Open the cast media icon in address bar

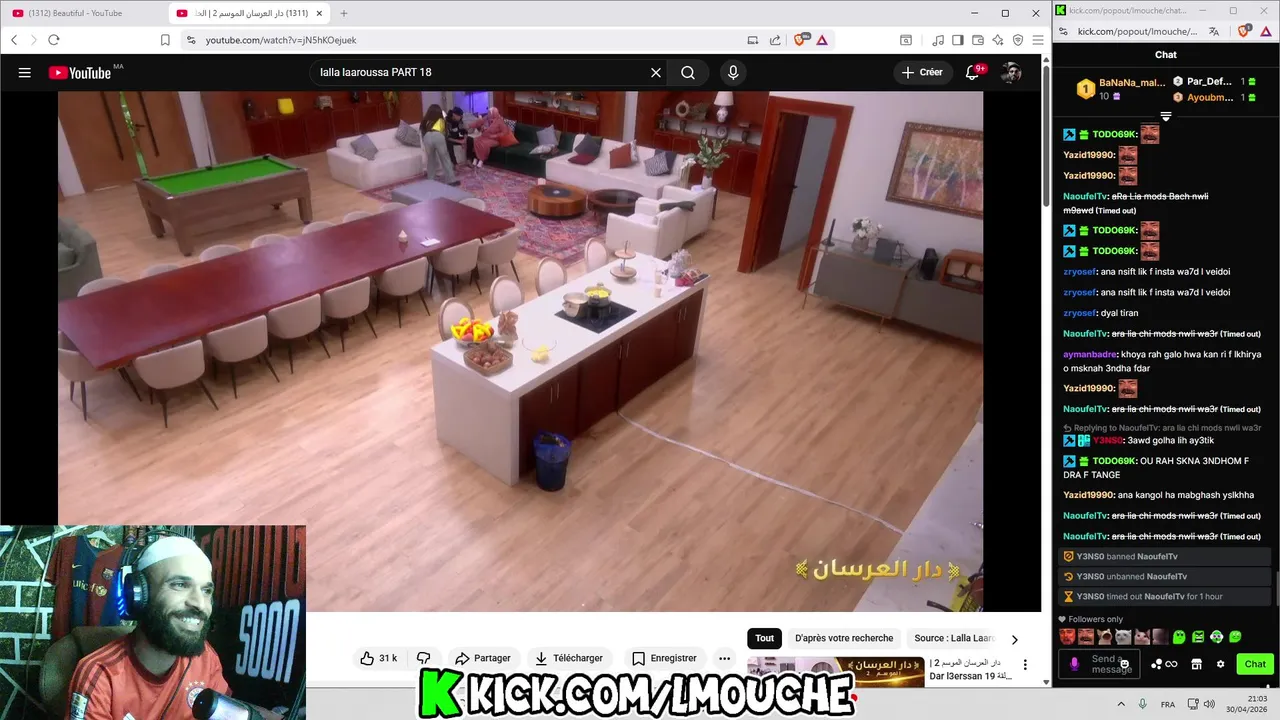[753, 40]
